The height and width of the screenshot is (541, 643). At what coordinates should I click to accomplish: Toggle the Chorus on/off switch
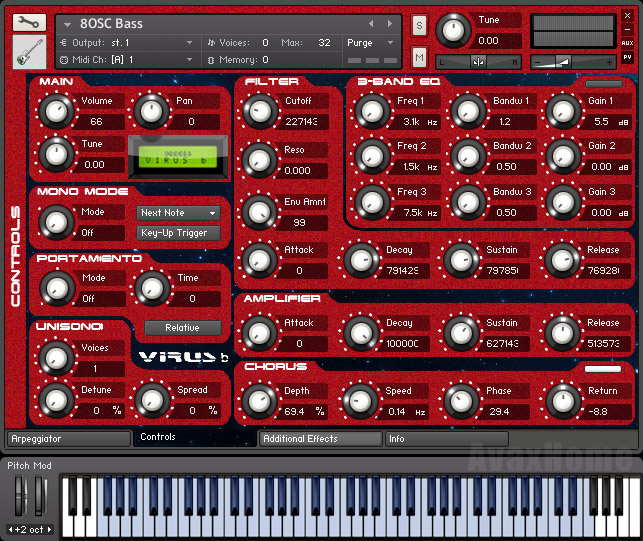pyautogui.click(x=603, y=369)
